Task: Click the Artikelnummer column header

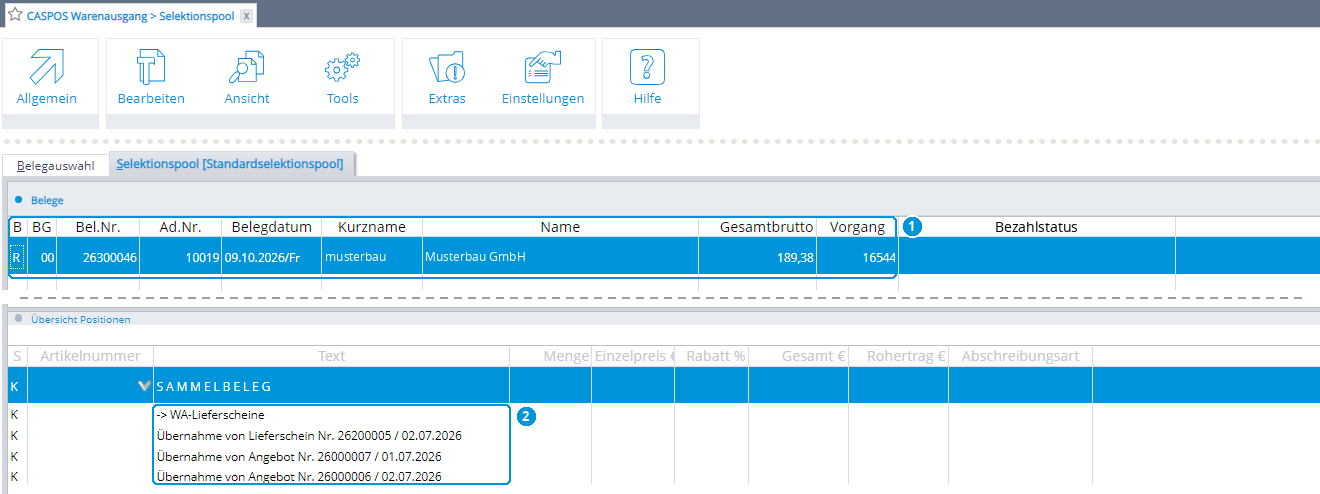Action: click(x=91, y=355)
